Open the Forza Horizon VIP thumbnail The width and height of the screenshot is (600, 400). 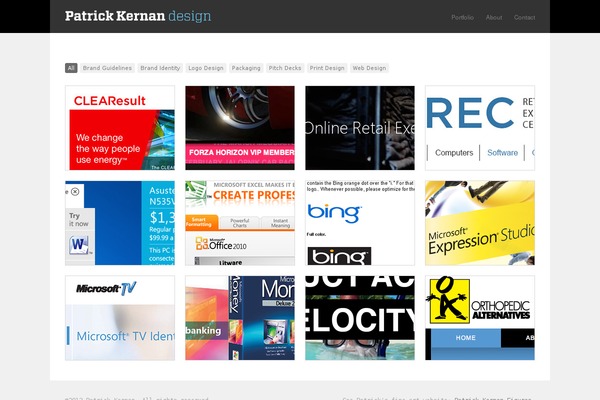(240, 128)
